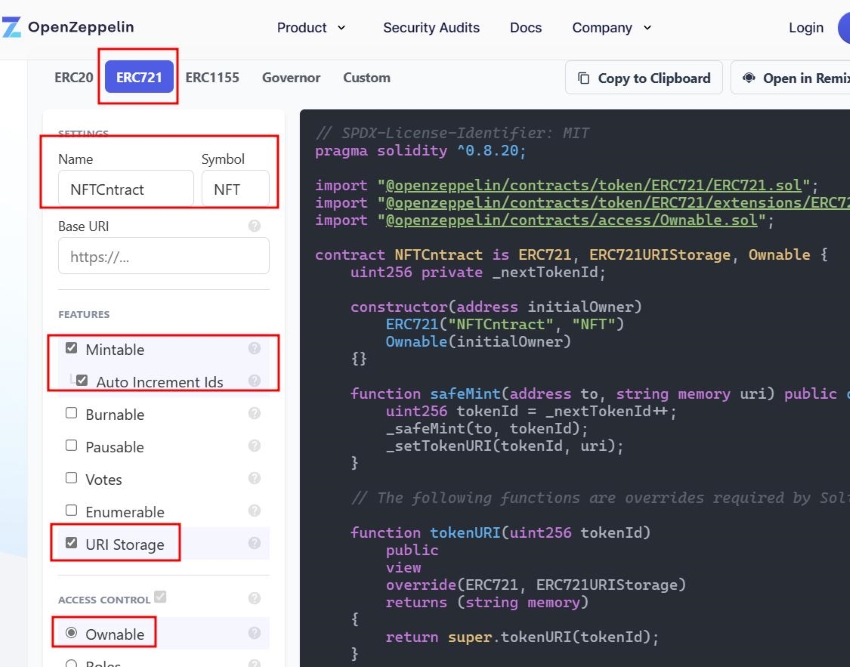Expand the Company dropdown menu
This screenshot has height=667, width=850.
click(611, 28)
